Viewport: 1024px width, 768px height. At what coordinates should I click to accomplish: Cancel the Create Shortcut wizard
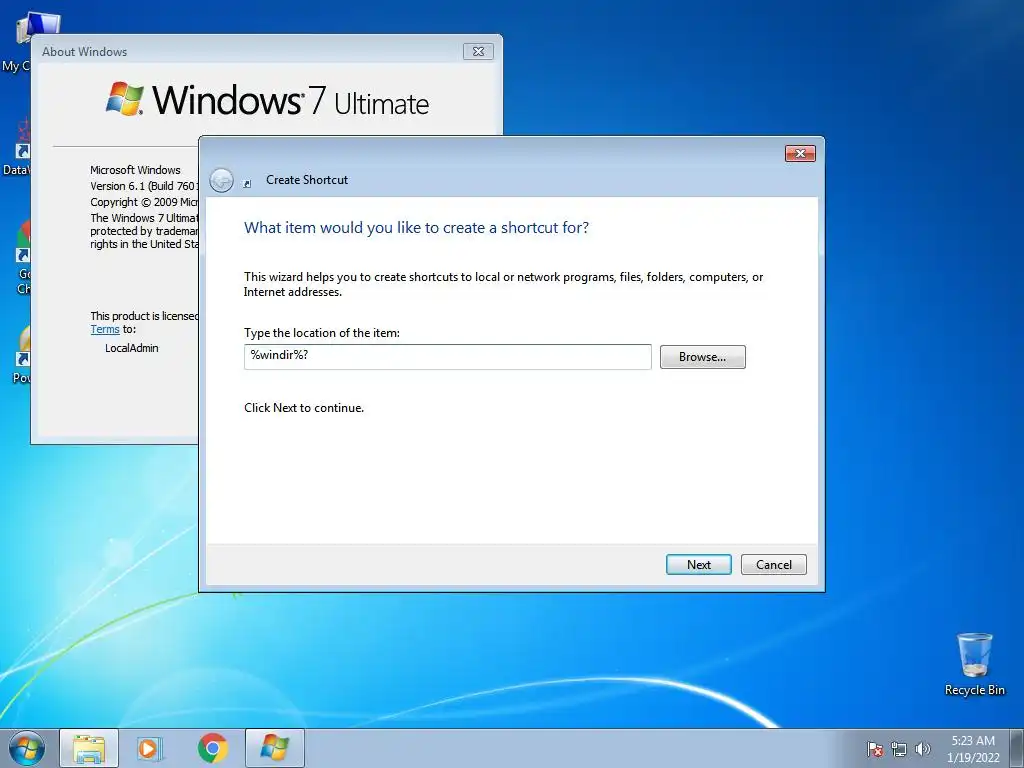pos(773,564)
